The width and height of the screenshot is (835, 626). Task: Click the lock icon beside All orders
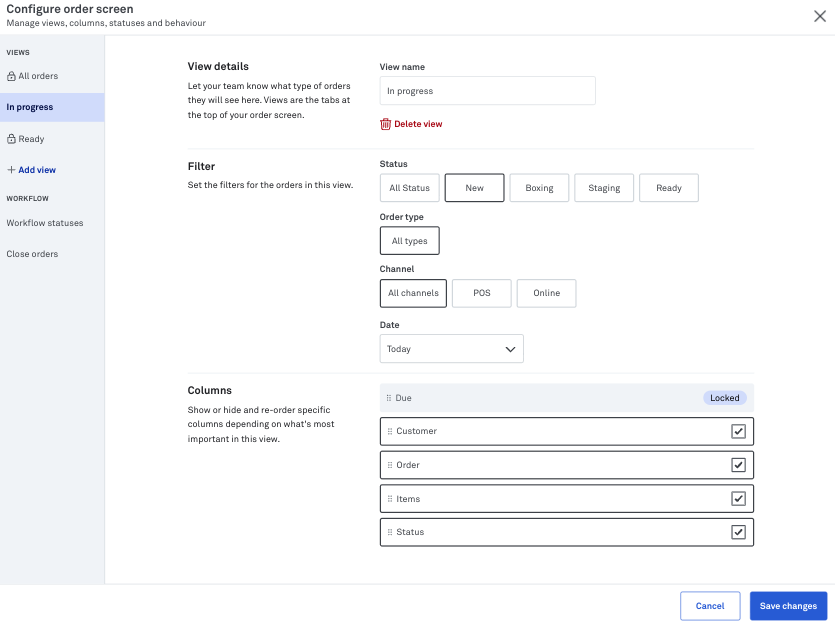pos(11,76)
